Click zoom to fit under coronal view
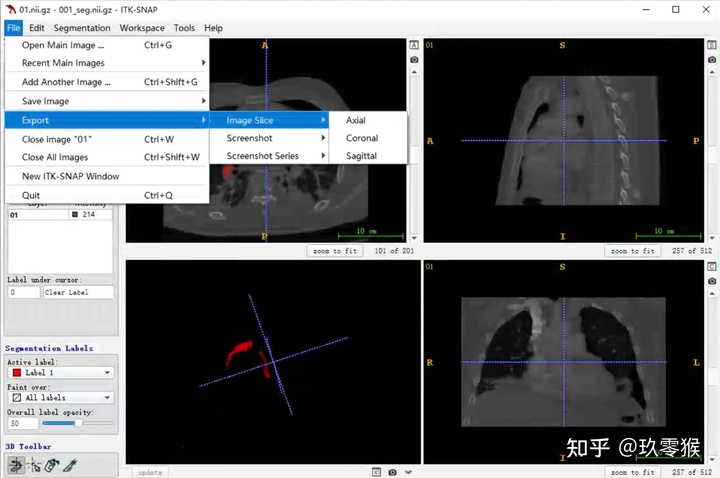This screenshot has width=720, height=478. click(x=632, y=472)
